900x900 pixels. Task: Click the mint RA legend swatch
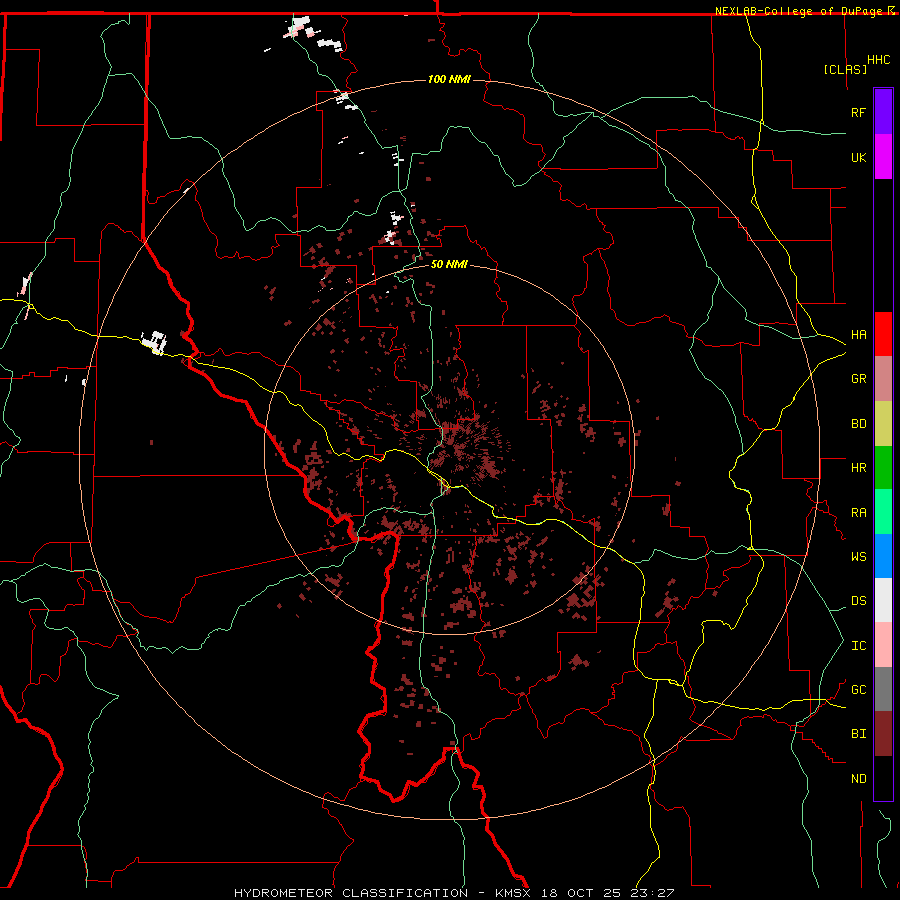pos(883,512)
